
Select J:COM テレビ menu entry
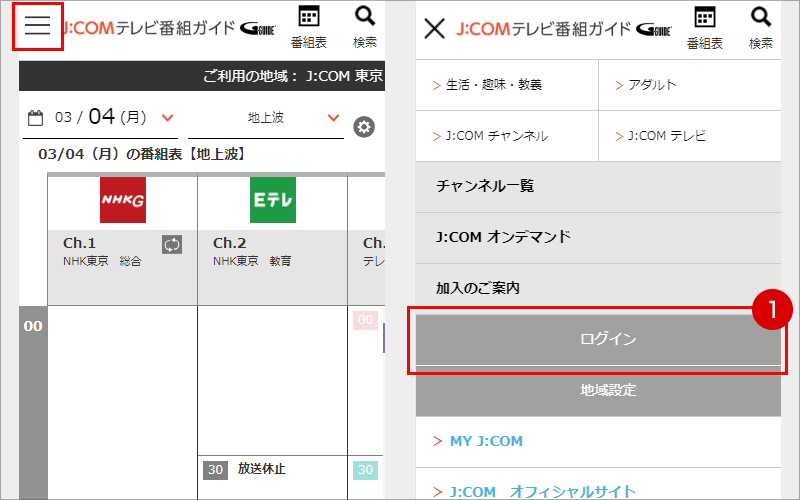tap(690, 136)
